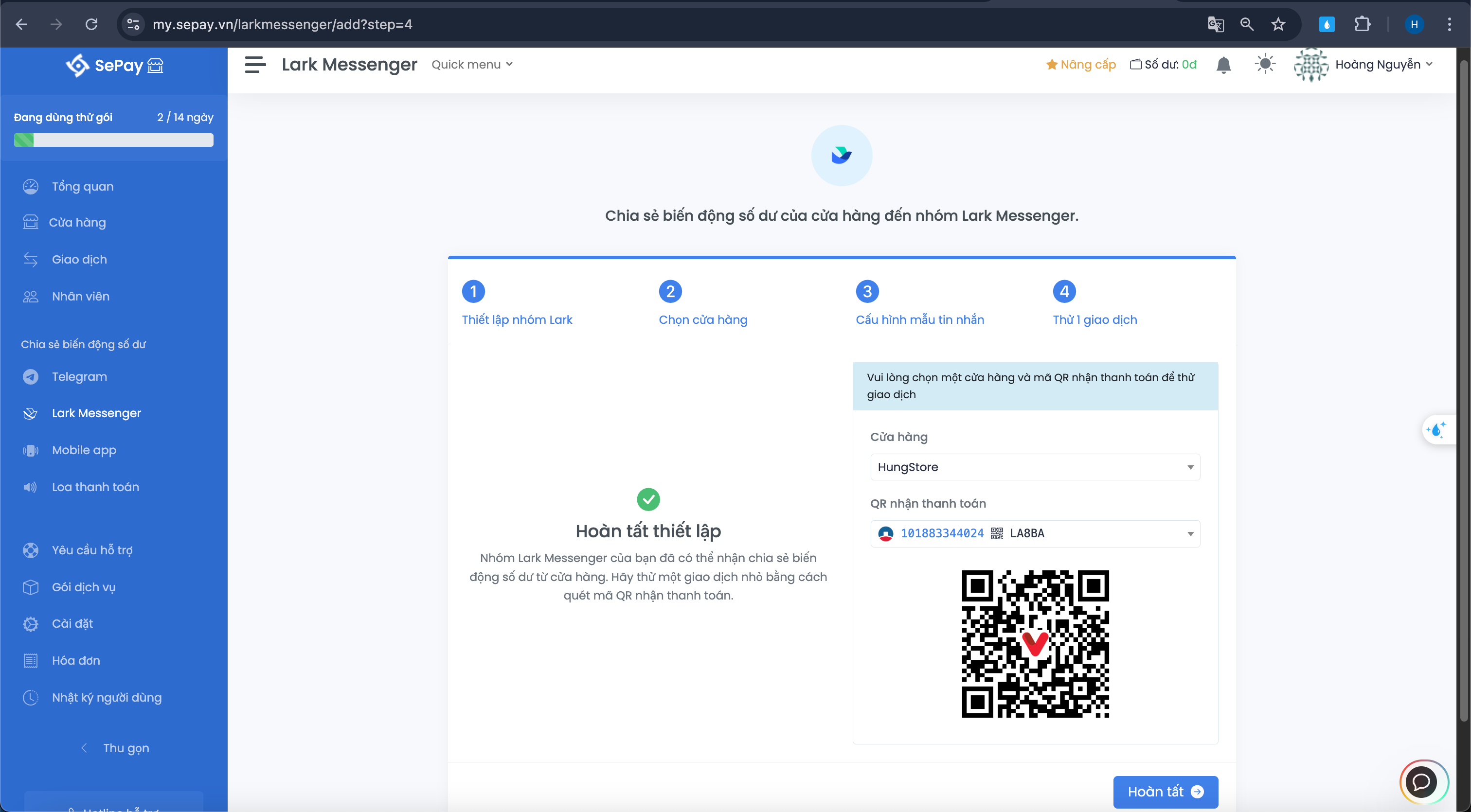Open browser profile H avatar
This screenshot has width=1471, height=812.
pyautogui.click(x=1414, y=24)
